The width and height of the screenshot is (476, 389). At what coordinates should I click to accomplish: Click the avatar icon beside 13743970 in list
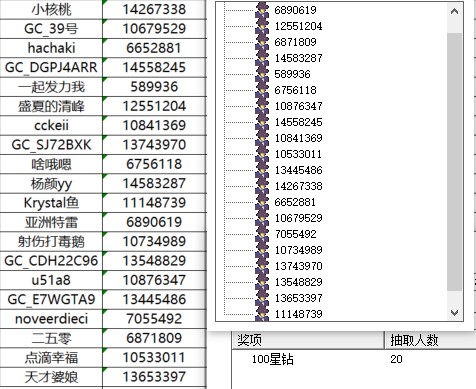(x=262, y=266)
